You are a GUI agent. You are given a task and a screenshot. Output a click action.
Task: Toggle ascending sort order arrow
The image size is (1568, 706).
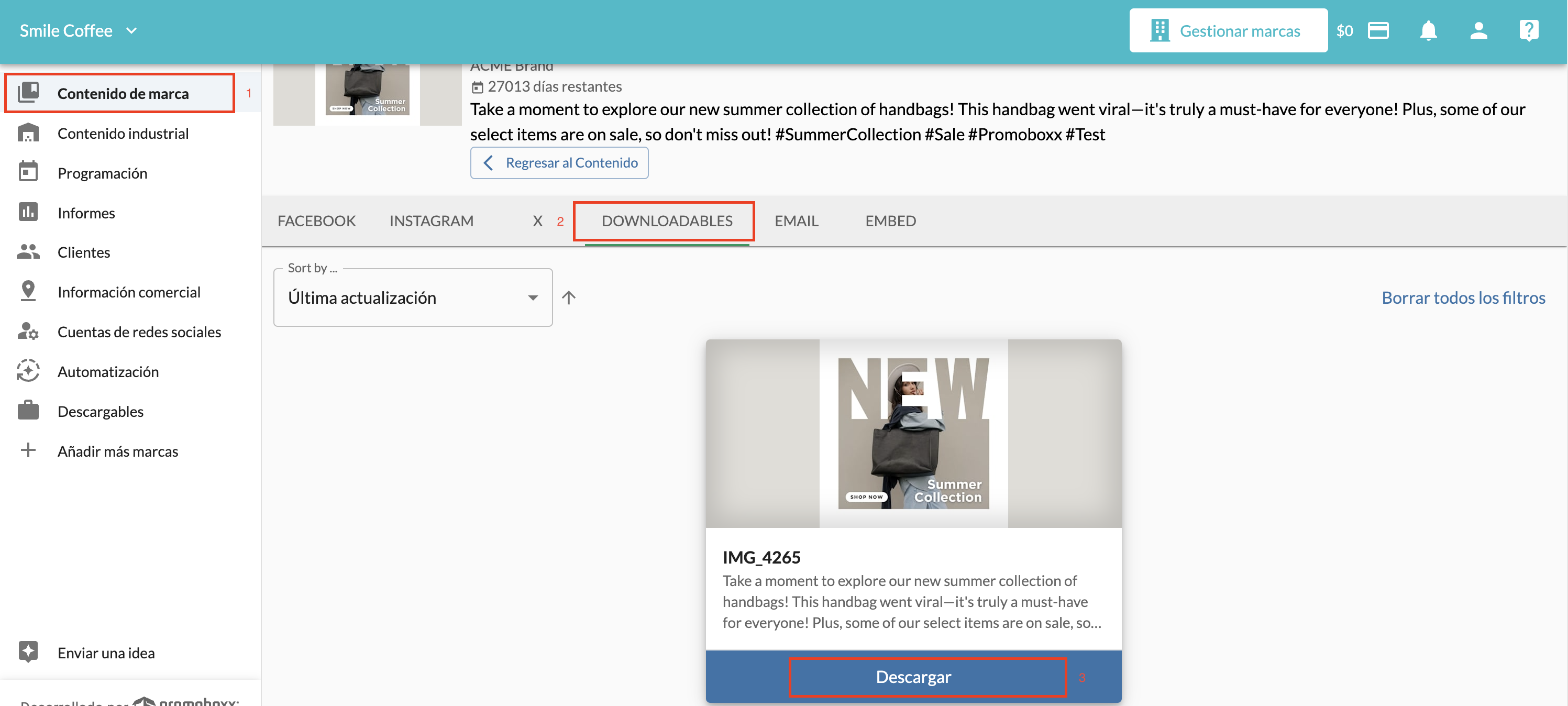tap(569, 297)
